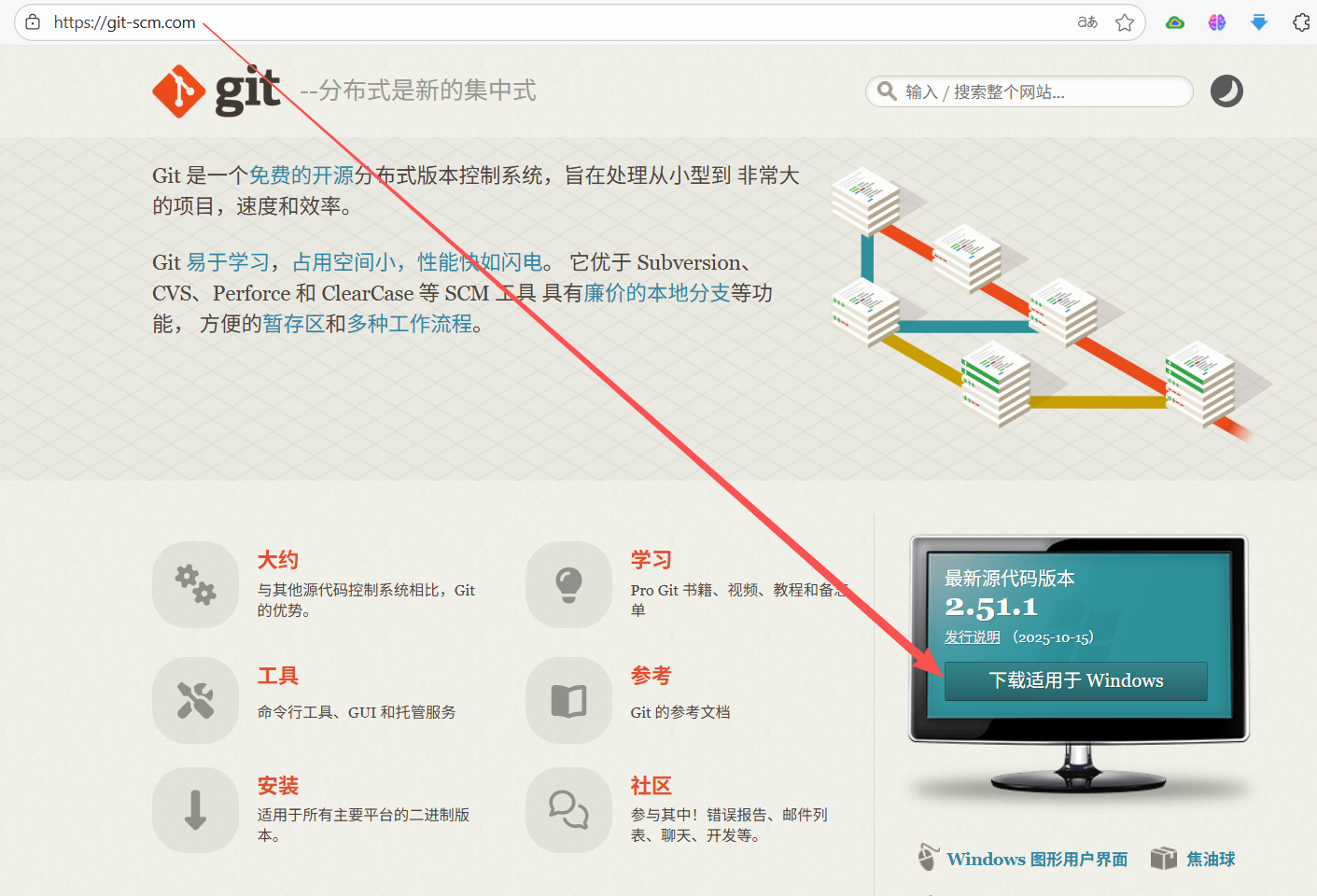Click the lightbulb icon next to 学习
The width and height of the screenshot is (1317, 896).
click(568, 584)
